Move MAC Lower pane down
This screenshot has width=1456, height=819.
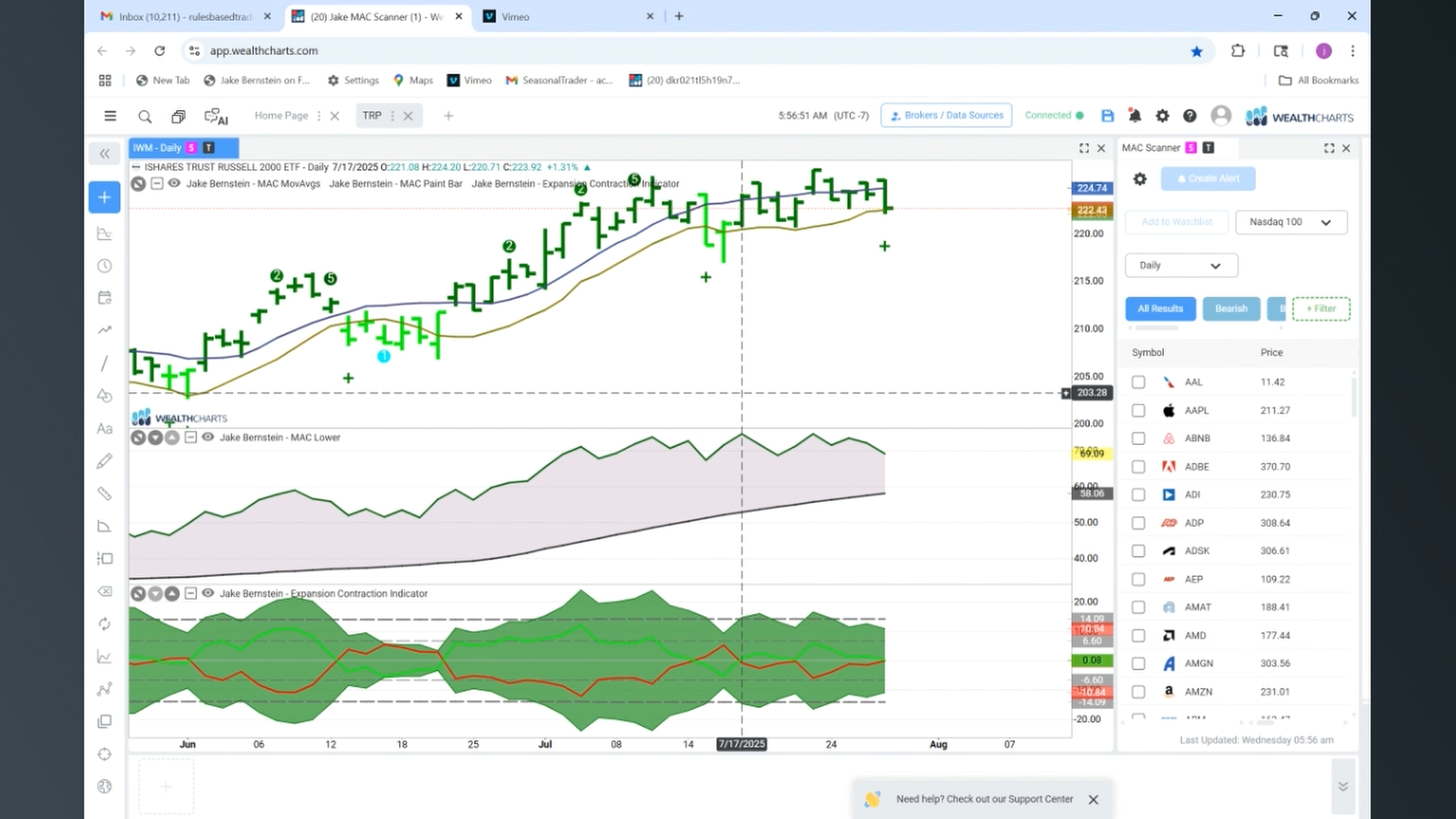(x=155, y=438)
